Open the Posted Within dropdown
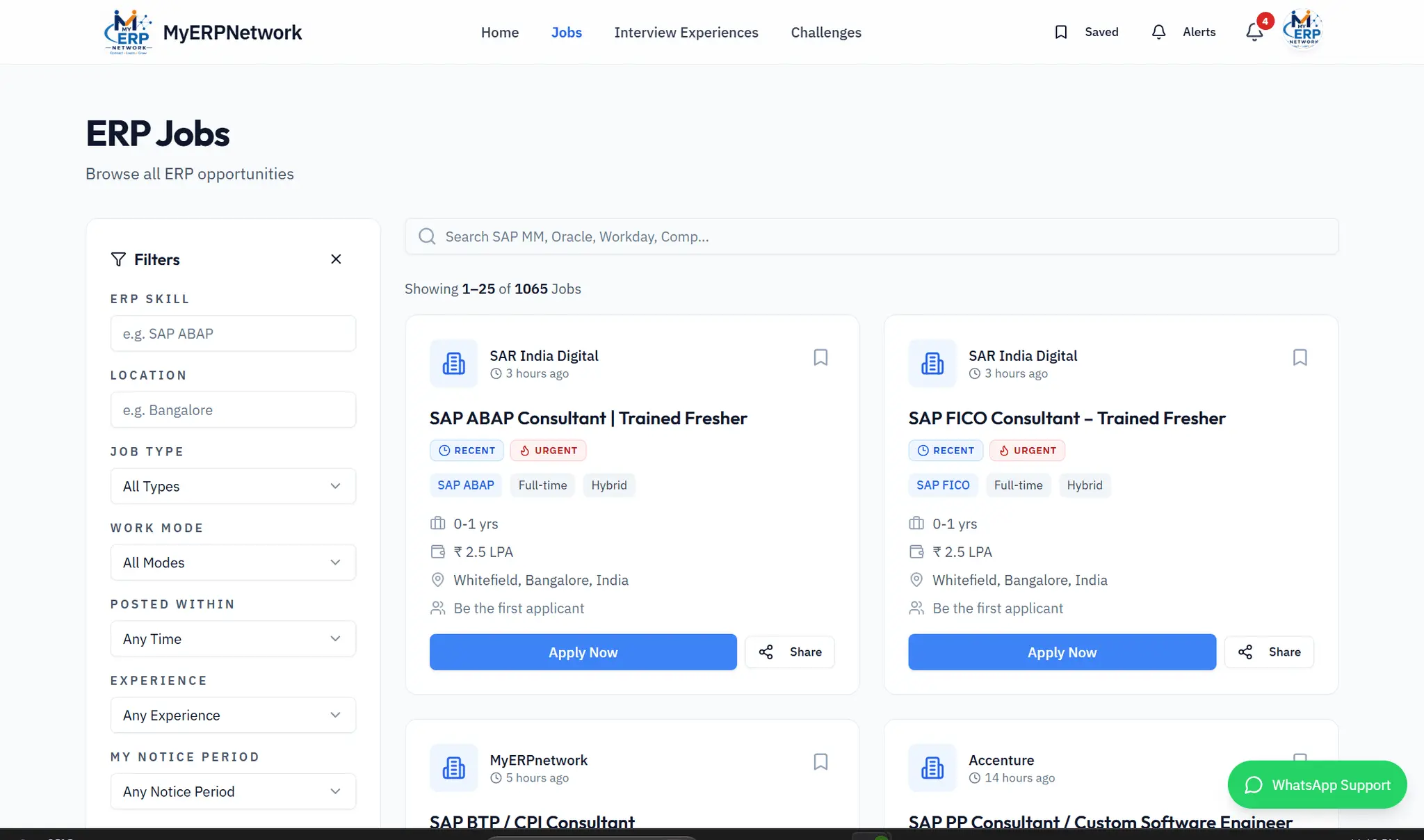Viewport: 1424px width, 840px height. pyautogui.click(x=233, y=639)
